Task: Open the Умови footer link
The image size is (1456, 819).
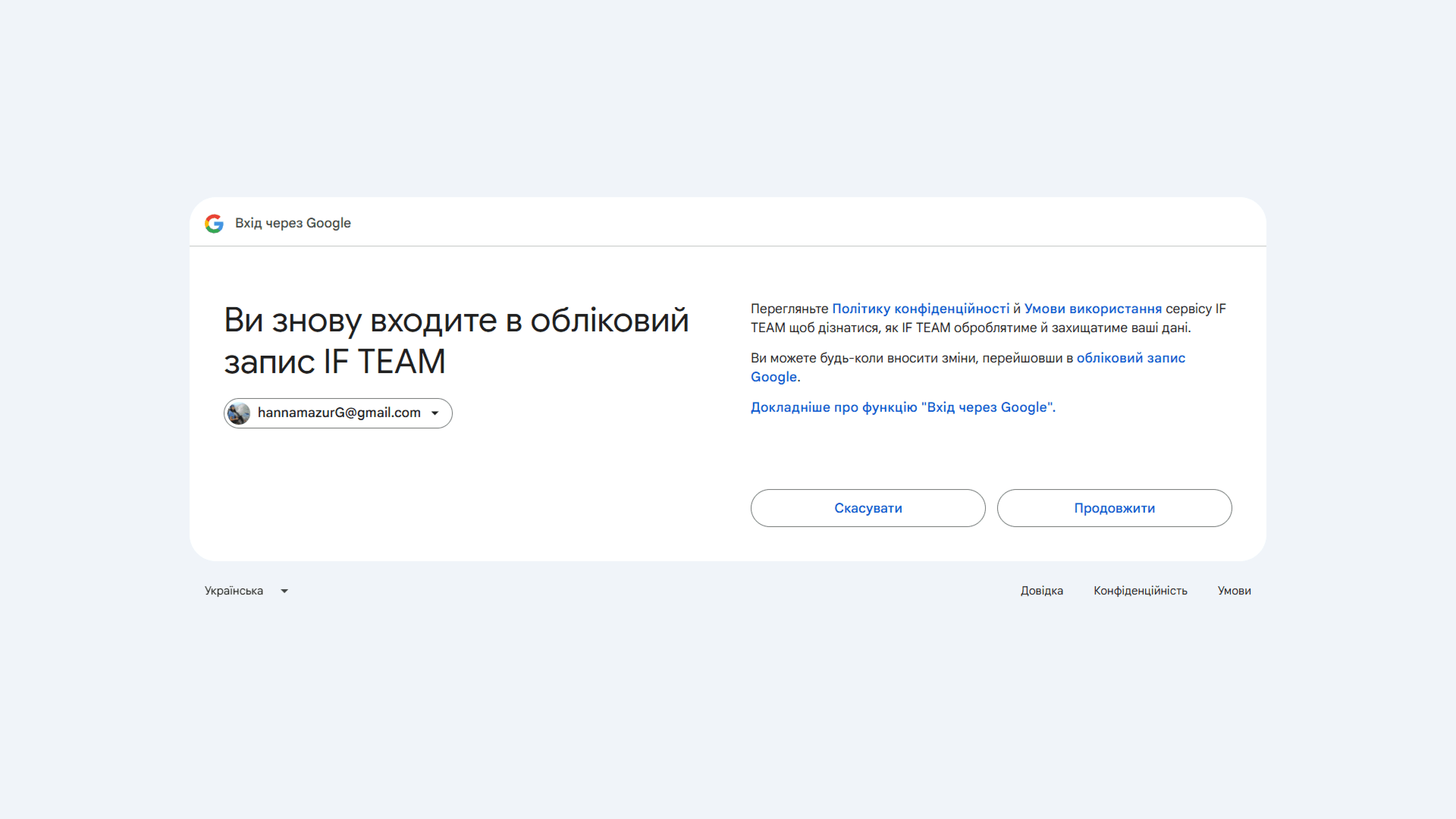Action: pyautogui.click(x=1235, y=591)
